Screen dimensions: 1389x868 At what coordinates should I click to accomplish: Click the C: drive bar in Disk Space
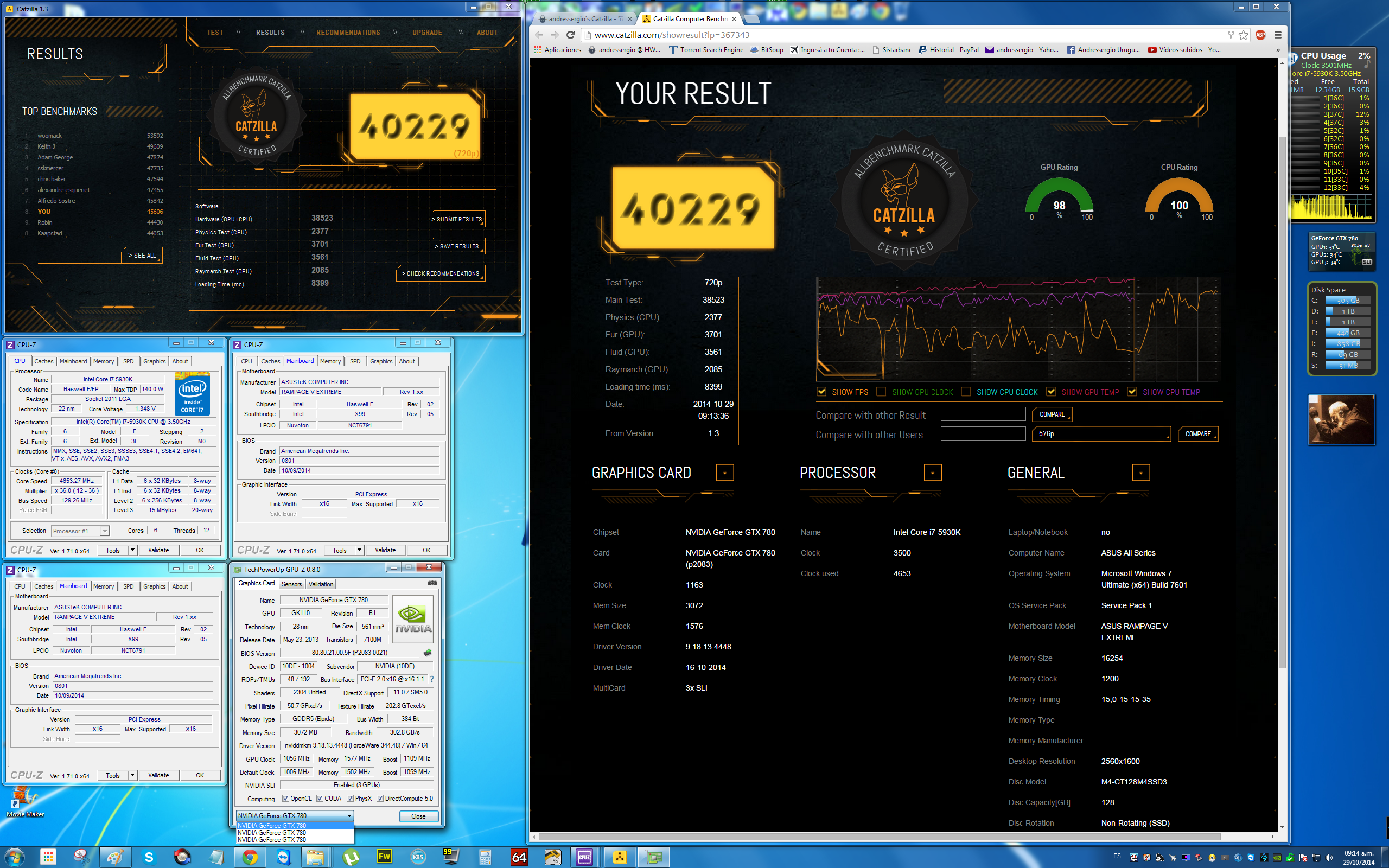point(1347,300)
